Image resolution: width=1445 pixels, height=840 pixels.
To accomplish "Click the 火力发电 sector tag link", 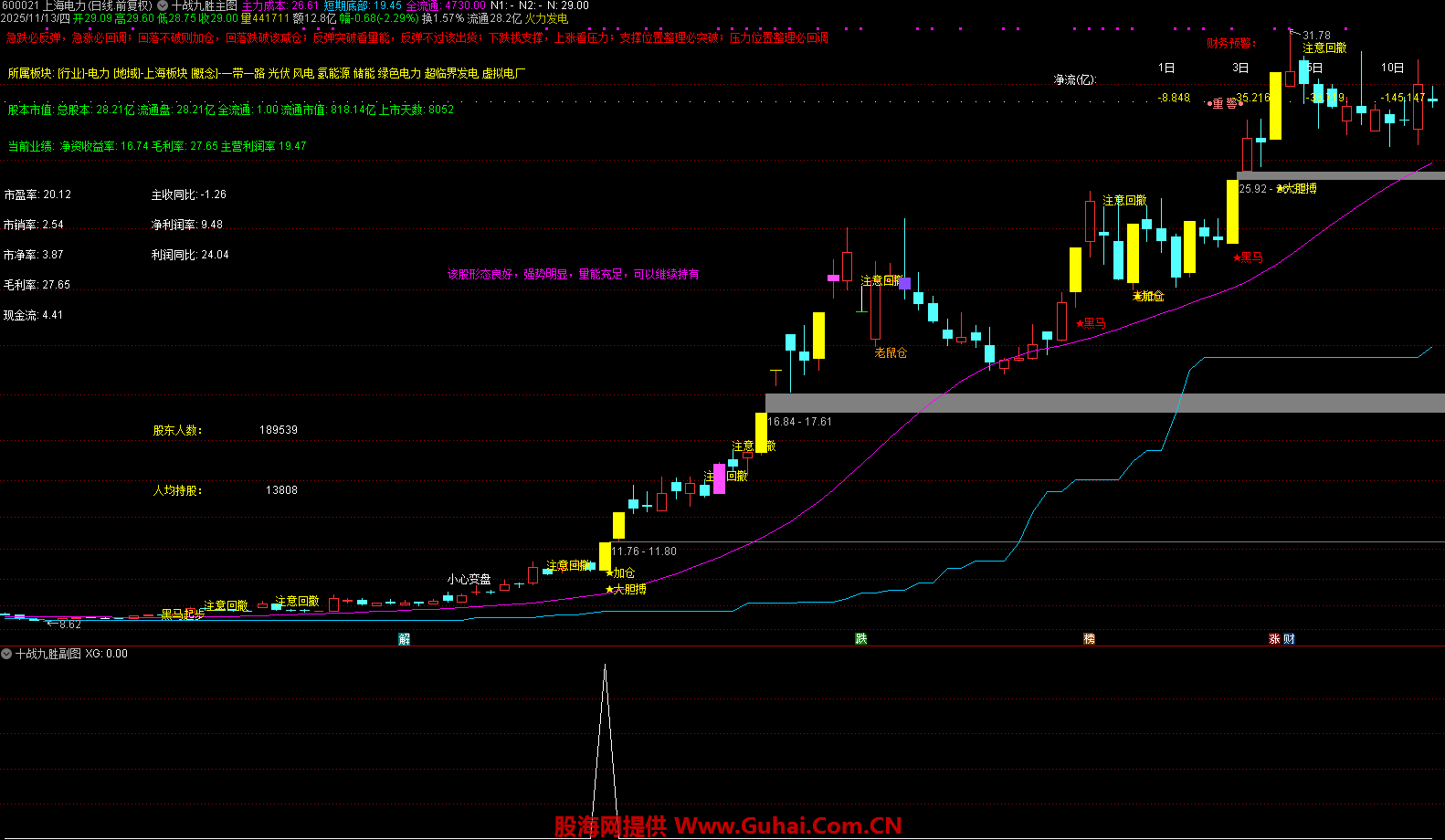I will click(546, 18).
